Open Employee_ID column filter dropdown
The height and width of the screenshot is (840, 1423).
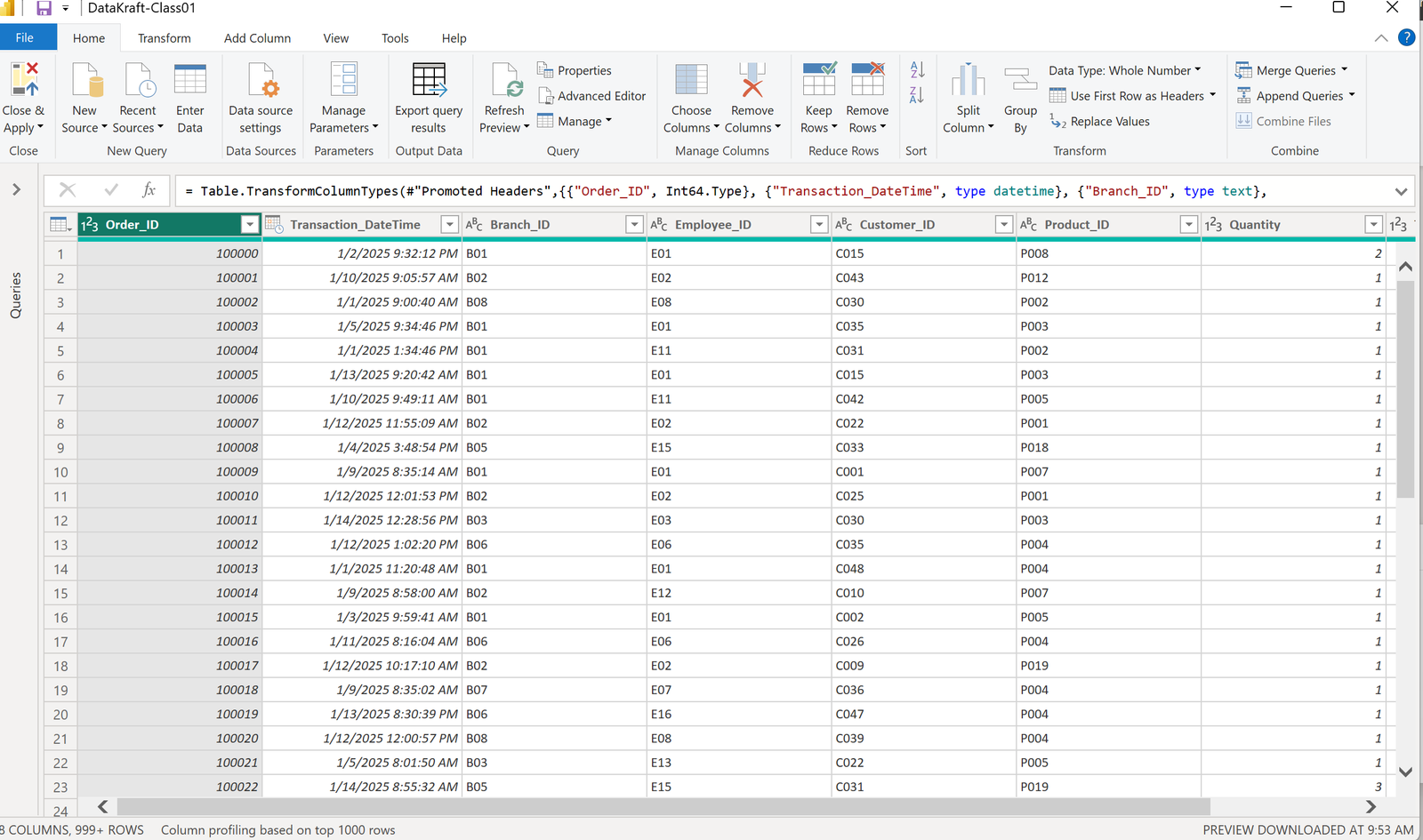819,225
